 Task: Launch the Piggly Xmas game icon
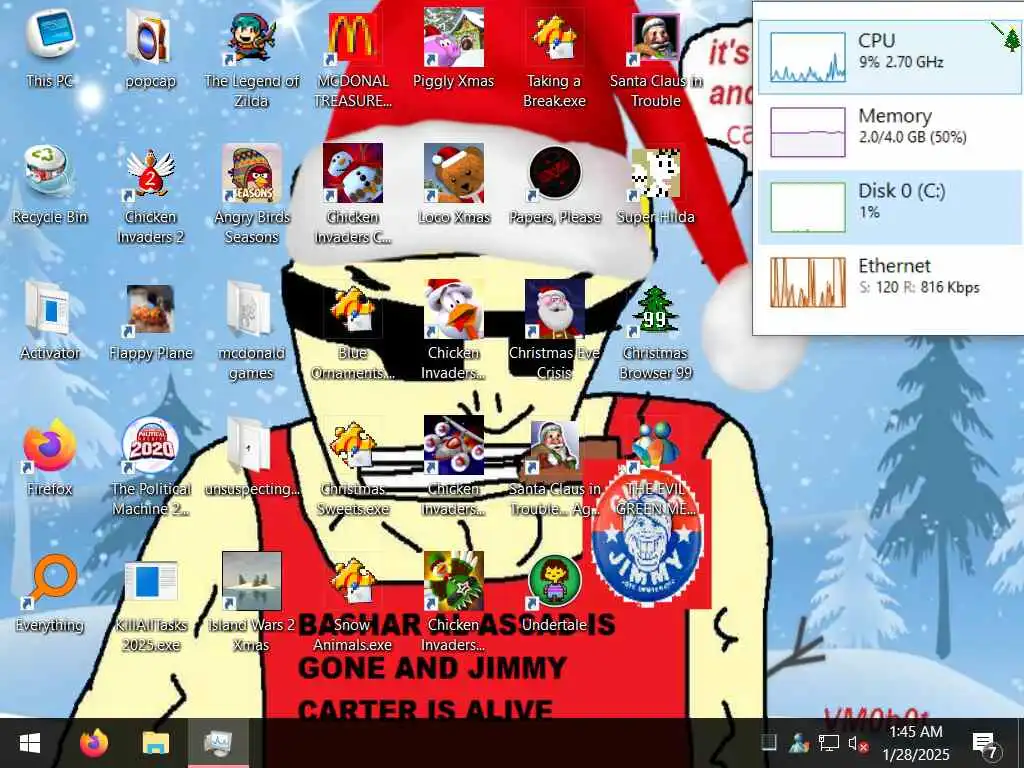(453, 49)
